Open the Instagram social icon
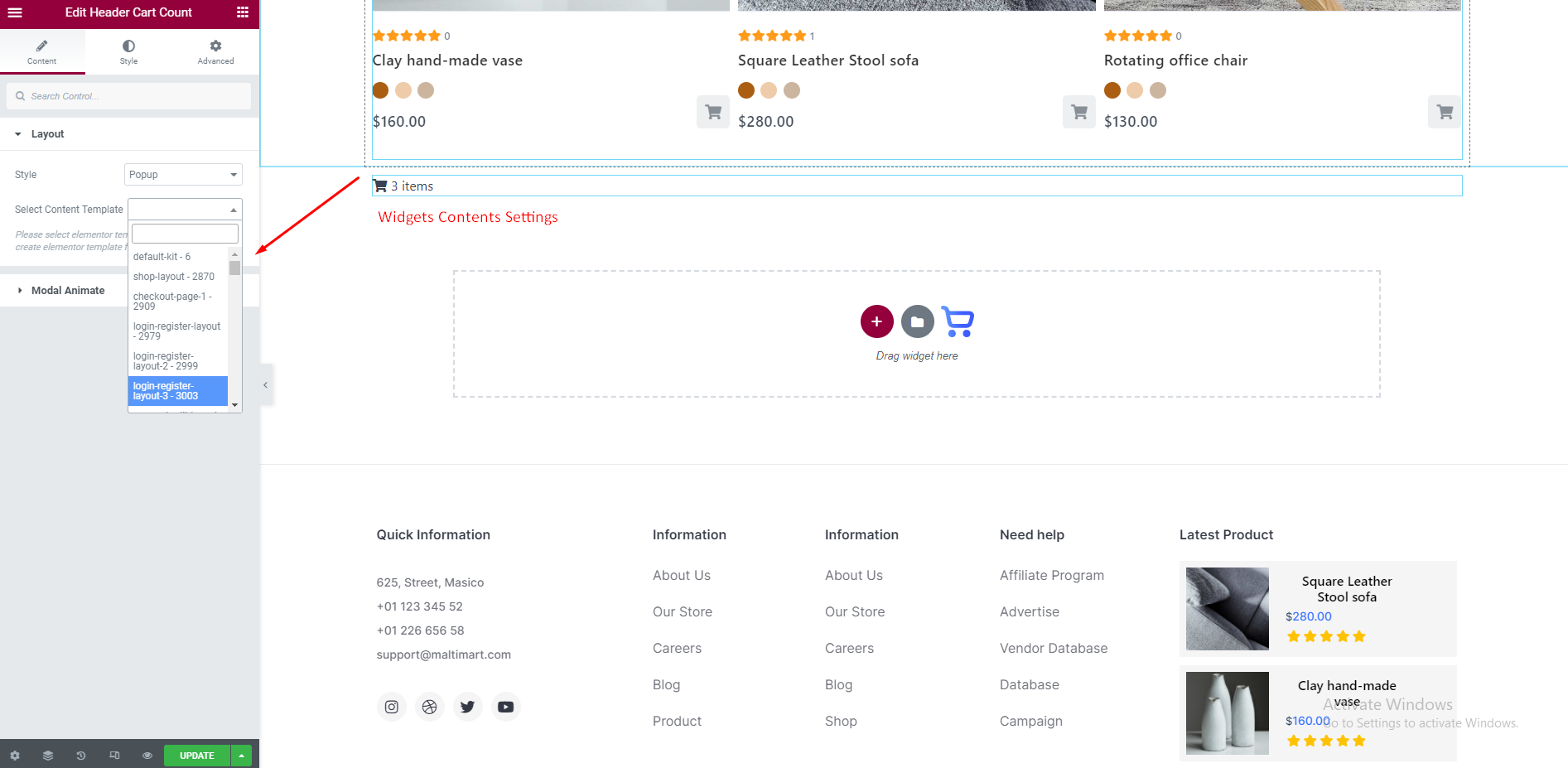The width and height of the screenshot is (1568, 768). click(392, 707)
